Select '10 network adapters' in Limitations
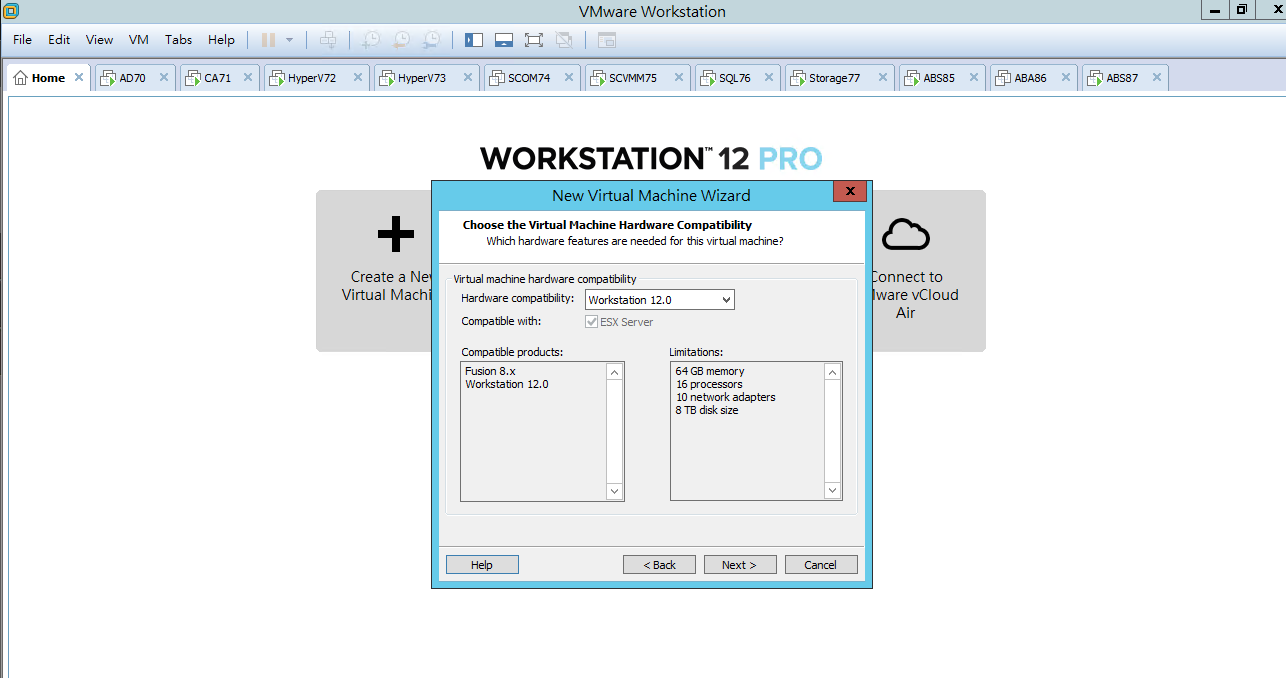Viewport: 1286px width, 678px height. (x=725, y=397)
